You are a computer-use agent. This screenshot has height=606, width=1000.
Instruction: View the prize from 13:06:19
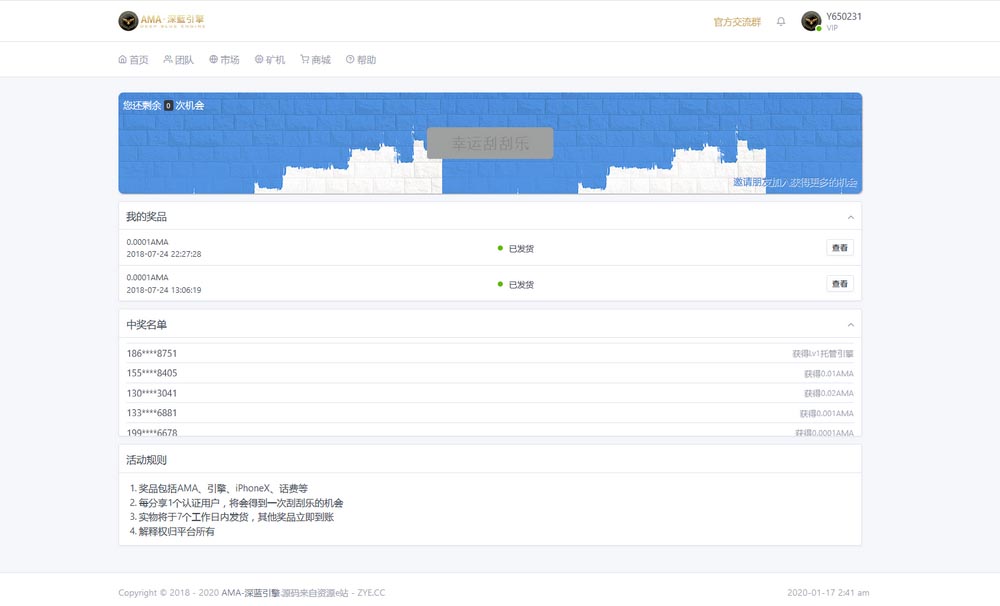(x=839, y=284)
